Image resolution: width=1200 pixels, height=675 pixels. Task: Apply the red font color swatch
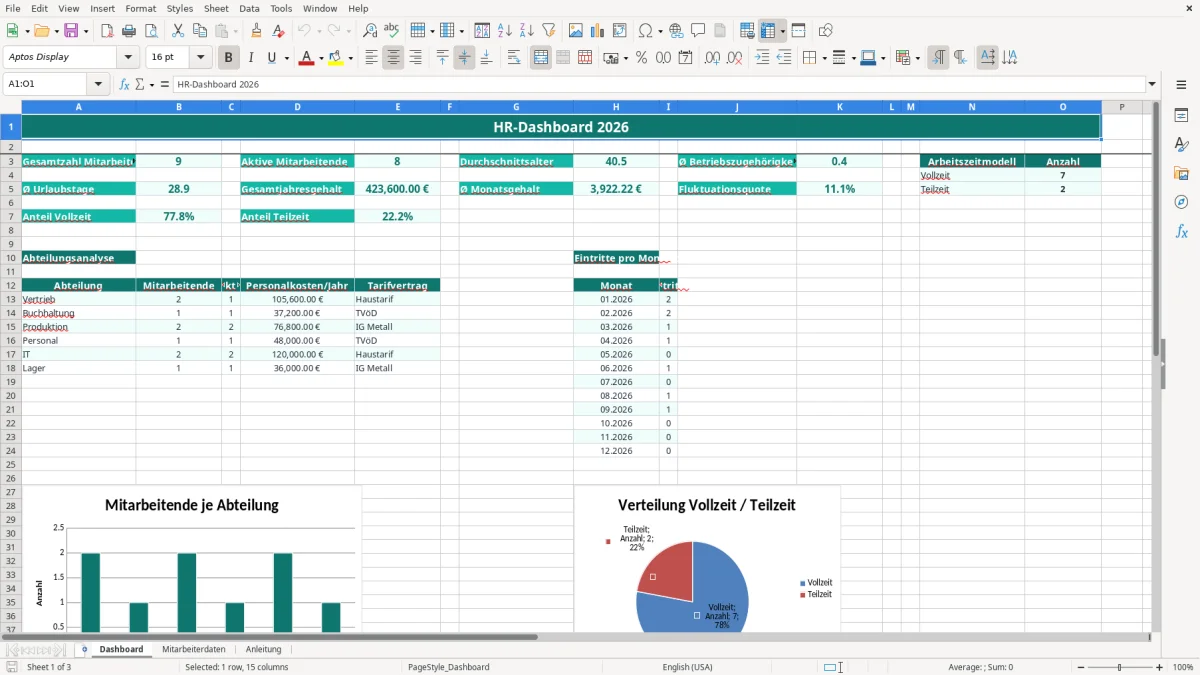coord(306,58)
